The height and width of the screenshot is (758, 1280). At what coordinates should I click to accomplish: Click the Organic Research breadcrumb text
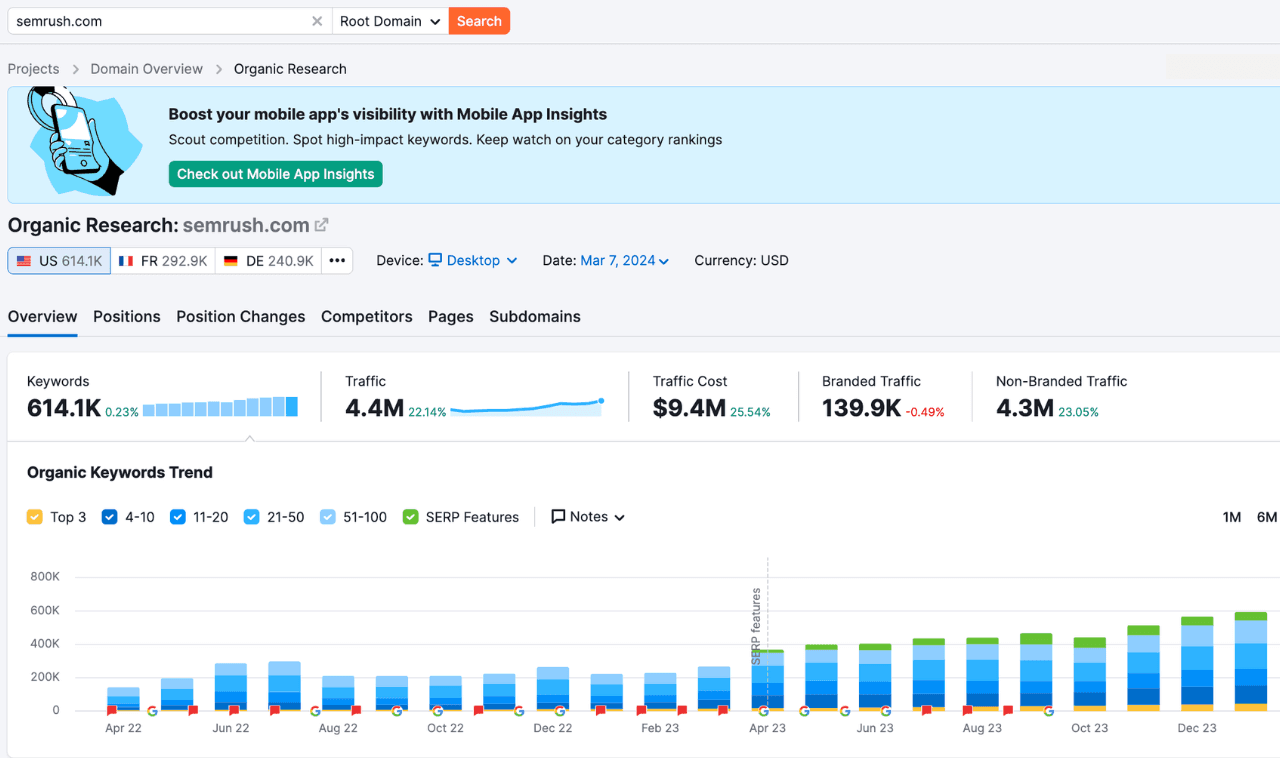coord(290,69)
